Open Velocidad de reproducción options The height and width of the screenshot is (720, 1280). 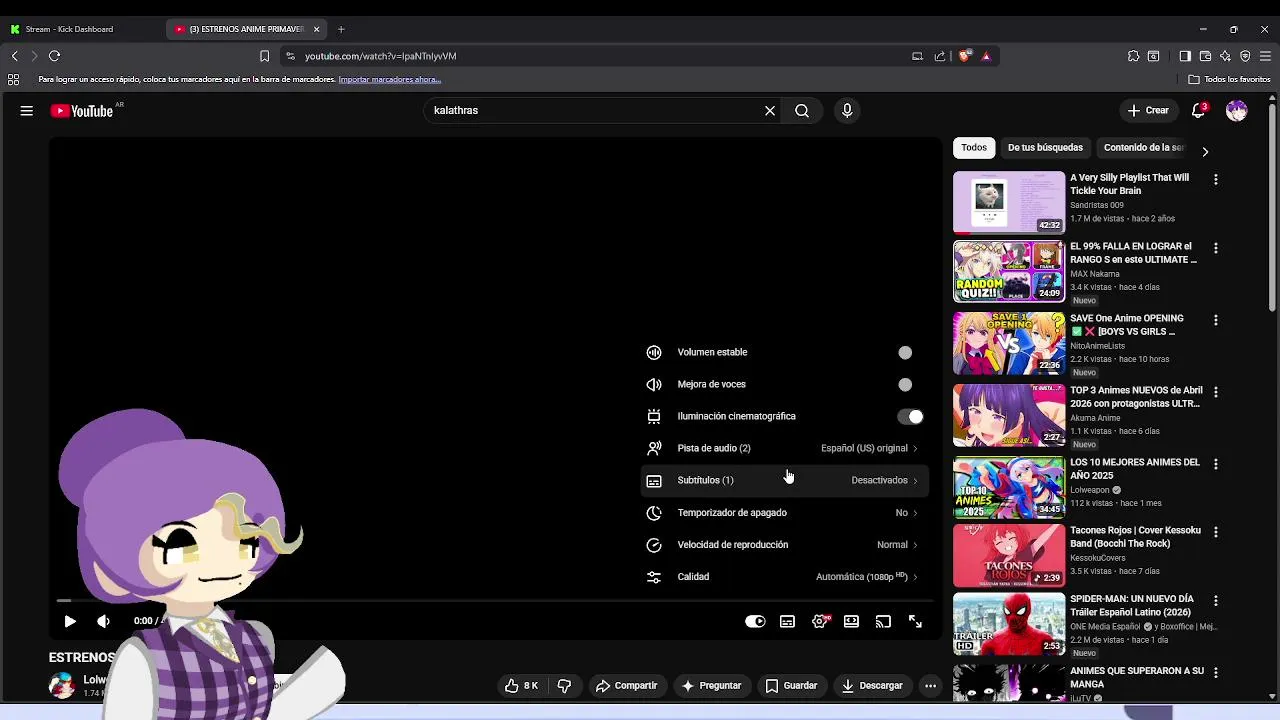coord(784,544)
